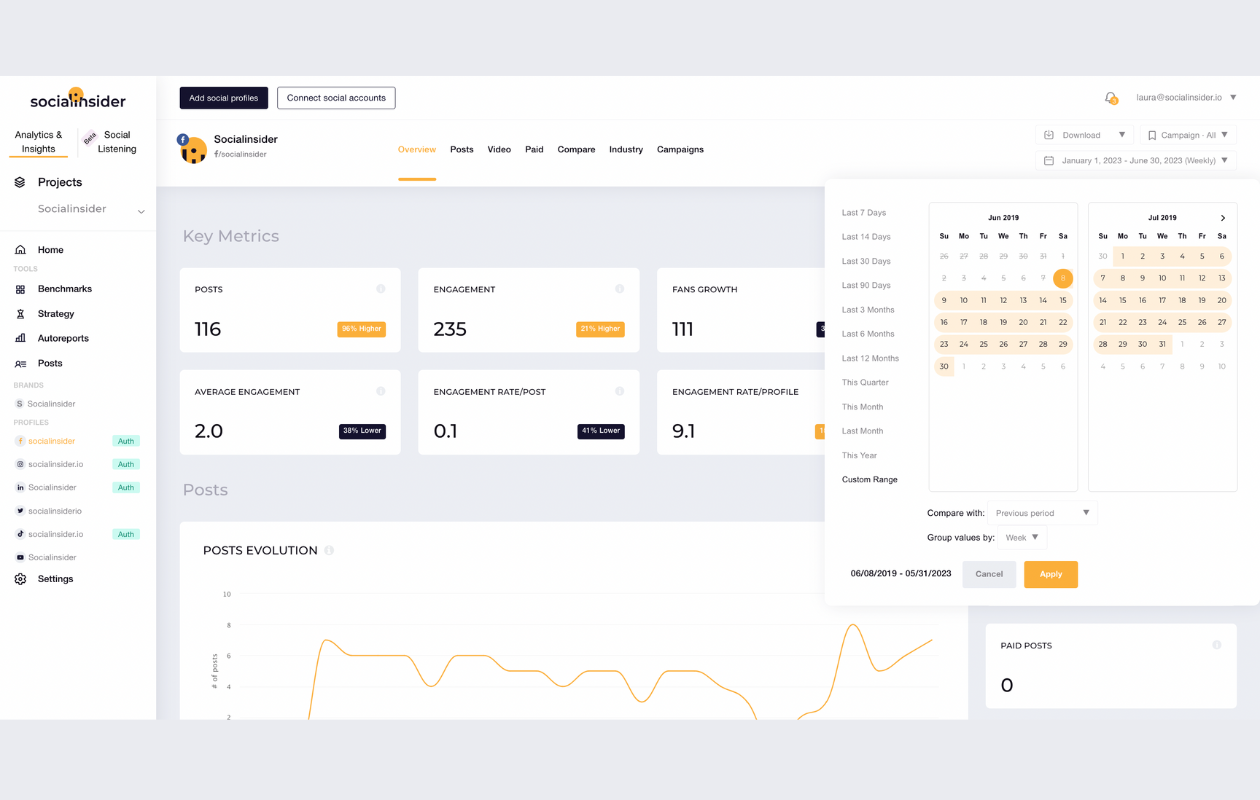Click the Apply button

[x=1051, y=574]
